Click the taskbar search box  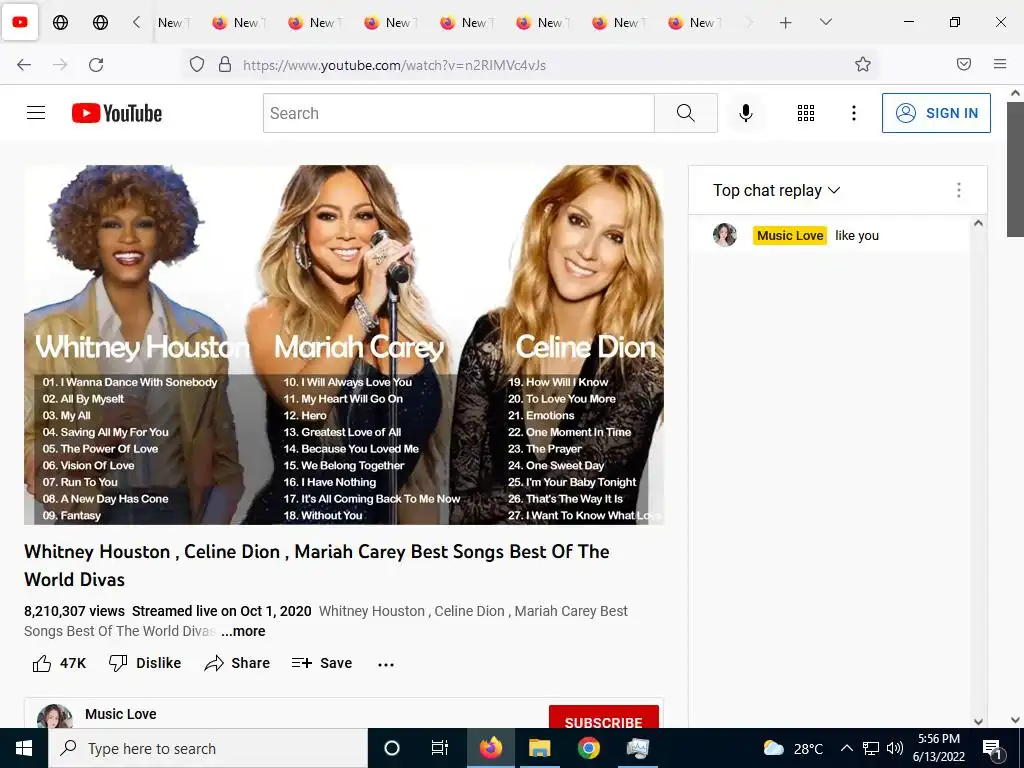pyautogui.click(x=208, y=748)
